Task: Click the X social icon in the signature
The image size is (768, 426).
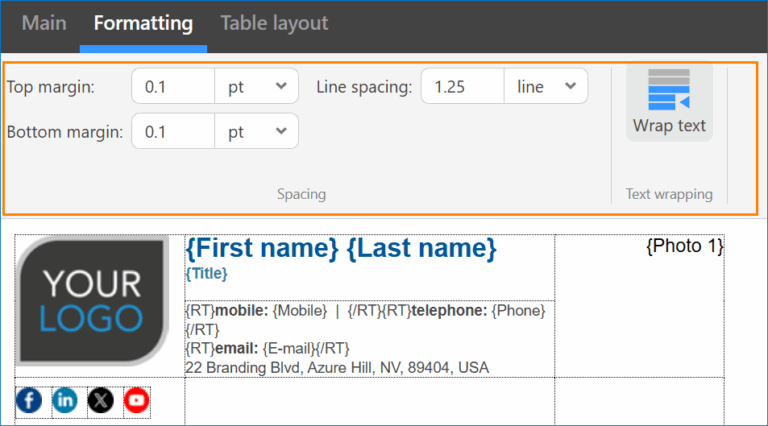Action: 100,401
